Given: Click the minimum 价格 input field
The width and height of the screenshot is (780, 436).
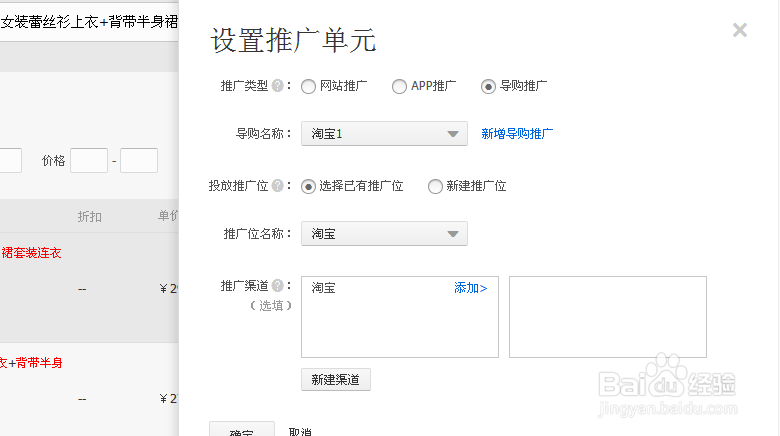Looking at the screenshot, I should [x=89, y=160].
